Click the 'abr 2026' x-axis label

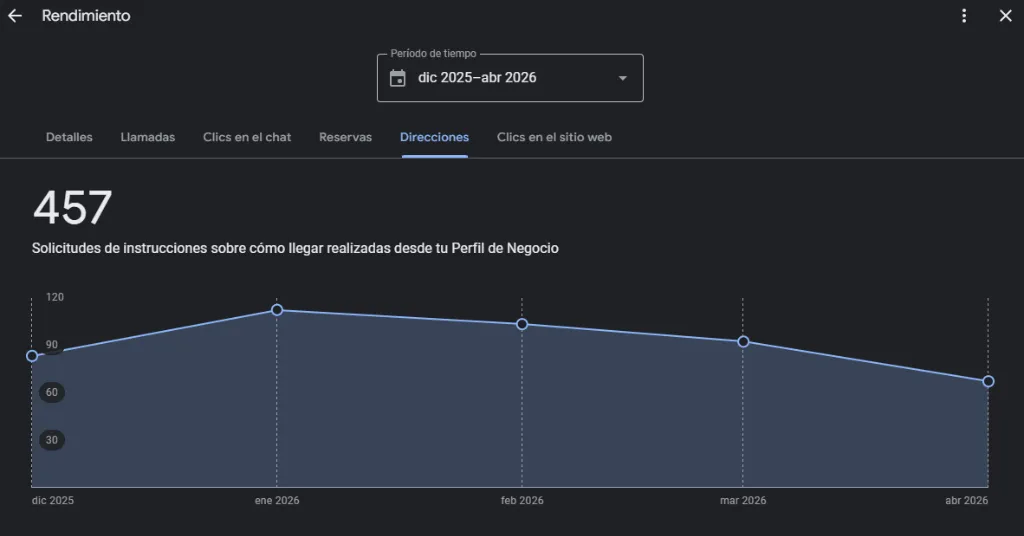tap(967, 501)
